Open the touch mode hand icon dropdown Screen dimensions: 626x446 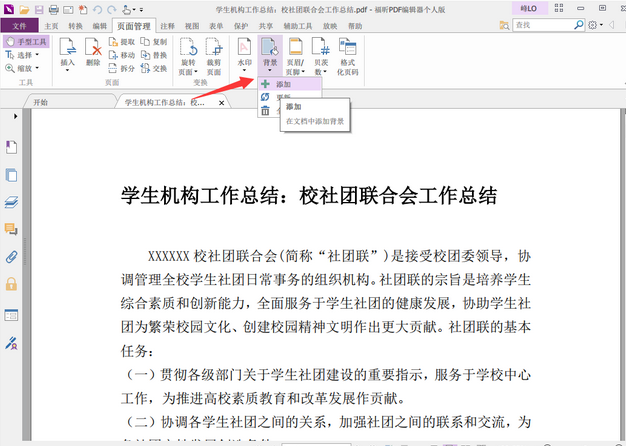129,9
